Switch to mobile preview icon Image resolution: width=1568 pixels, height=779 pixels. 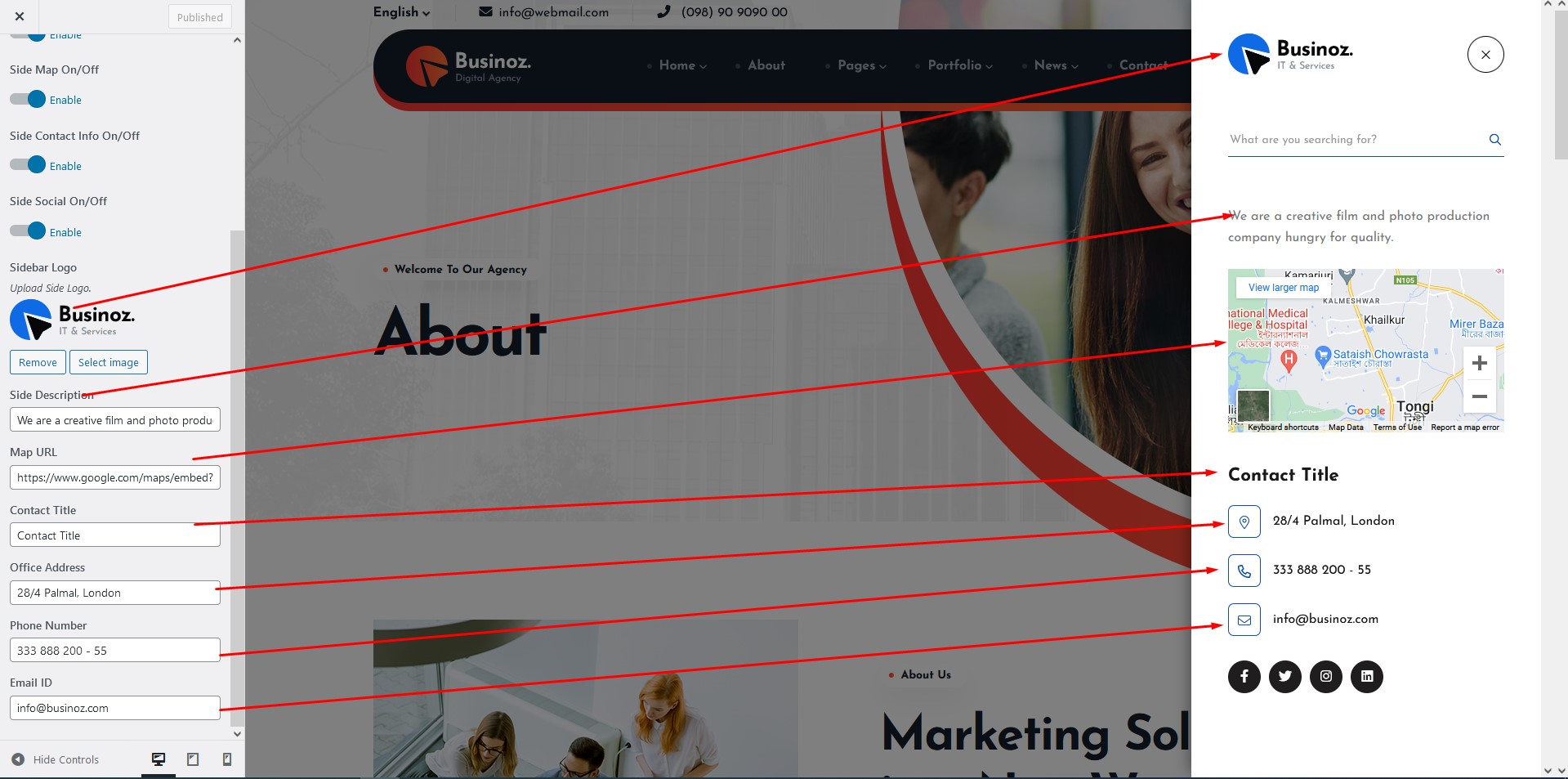click(227, 759)
